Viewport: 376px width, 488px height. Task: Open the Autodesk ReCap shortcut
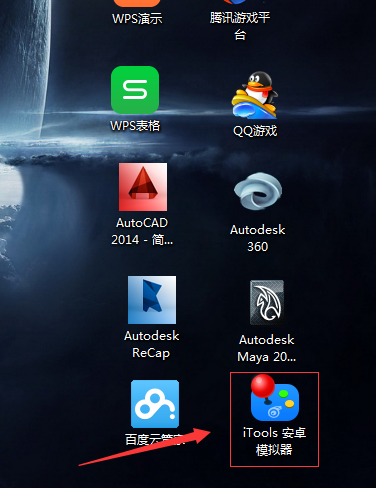152,300
